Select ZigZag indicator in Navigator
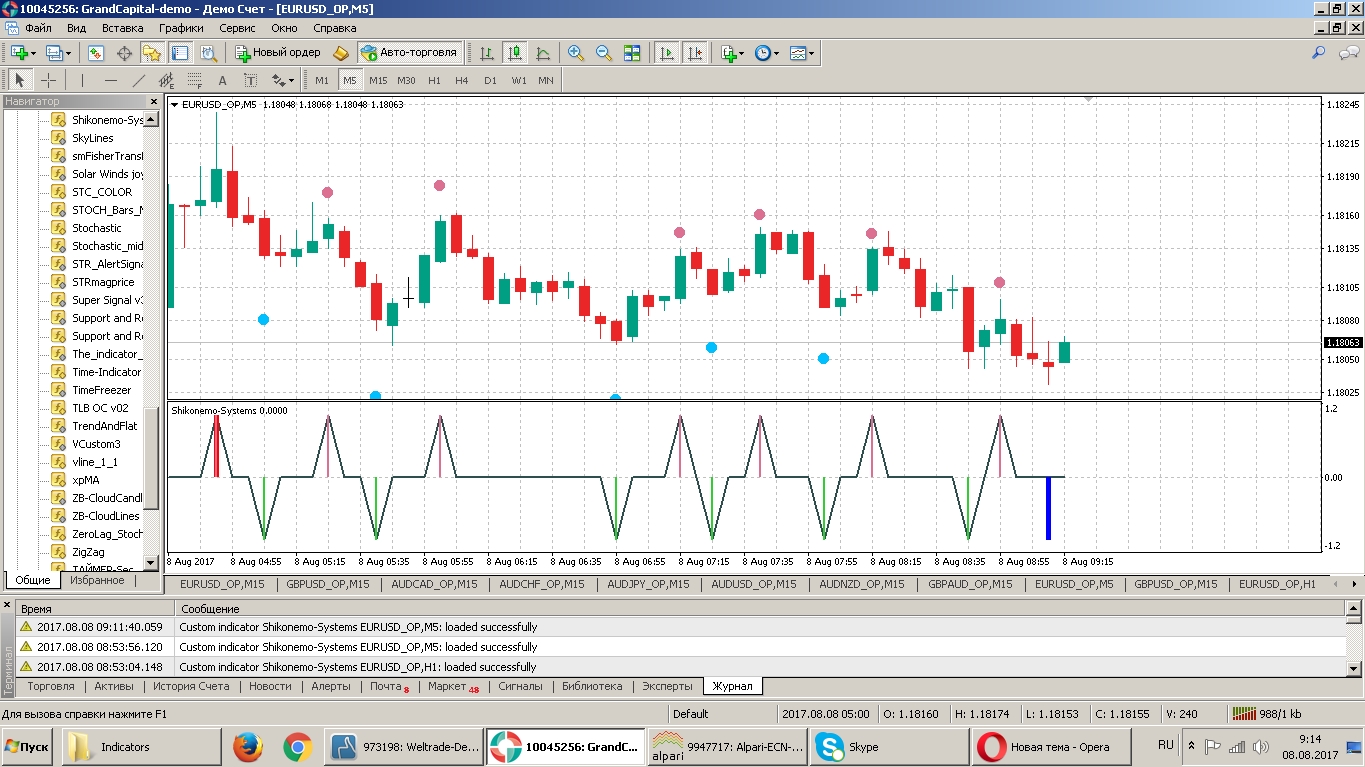 click(x=88, y=552)
